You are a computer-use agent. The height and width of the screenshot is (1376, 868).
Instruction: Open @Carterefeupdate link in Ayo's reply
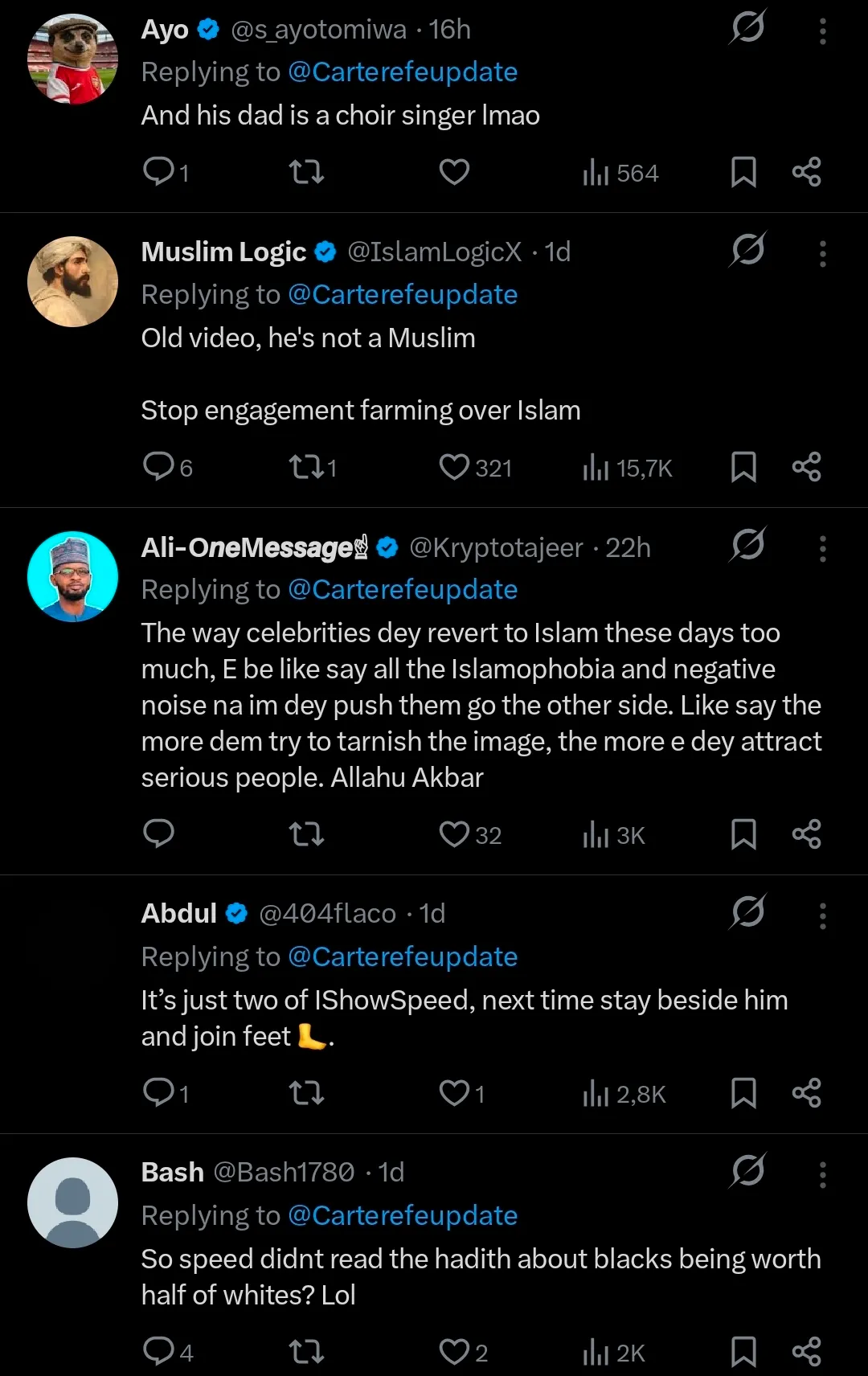(402, 72)
